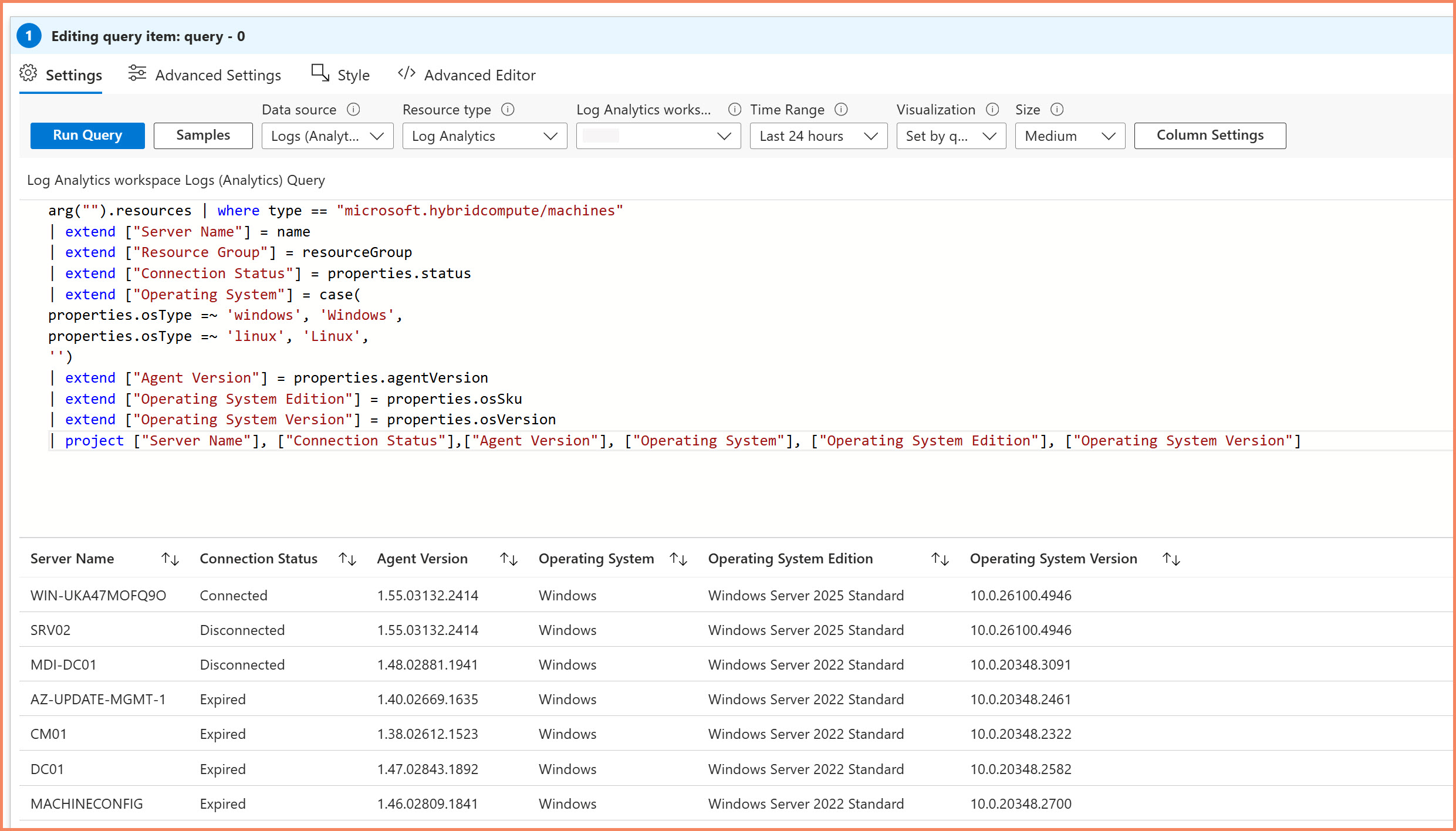This screenshot has width=1456, height=831.
Task: Click the Editing query item title
Action: pos(148,36)
